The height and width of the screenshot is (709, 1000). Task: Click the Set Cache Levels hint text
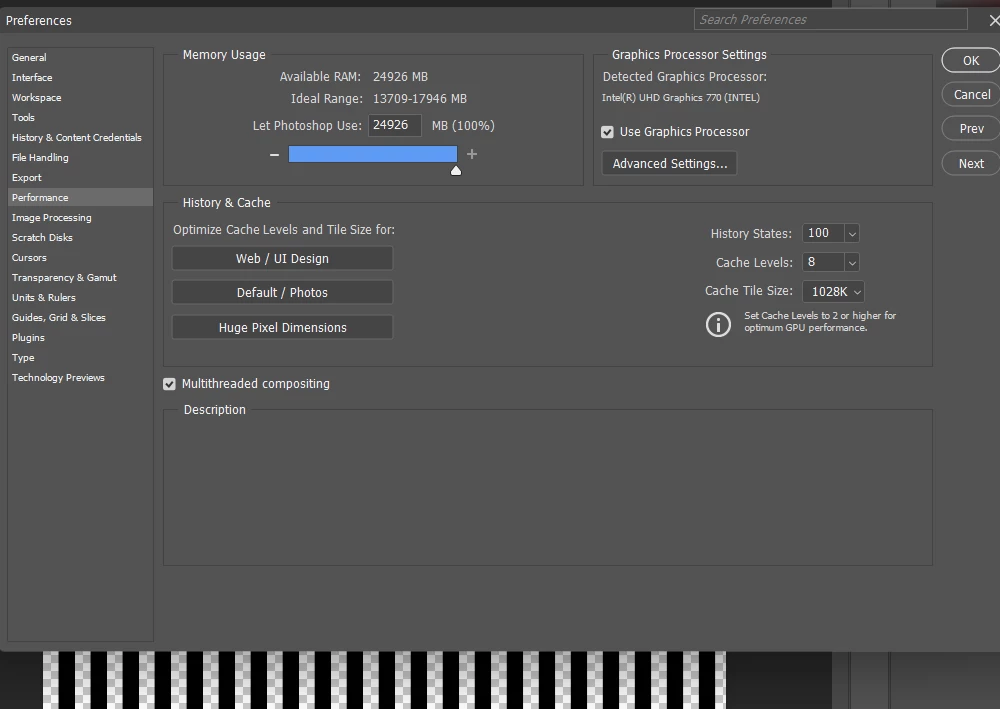tap(820, 321)
